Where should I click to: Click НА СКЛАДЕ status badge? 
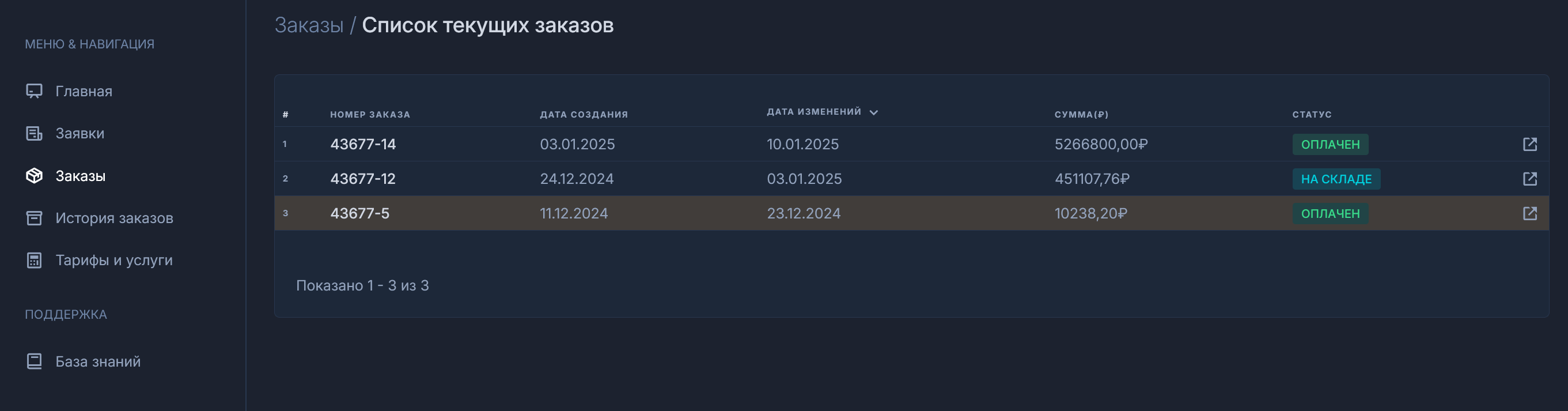coord(1336,179)
